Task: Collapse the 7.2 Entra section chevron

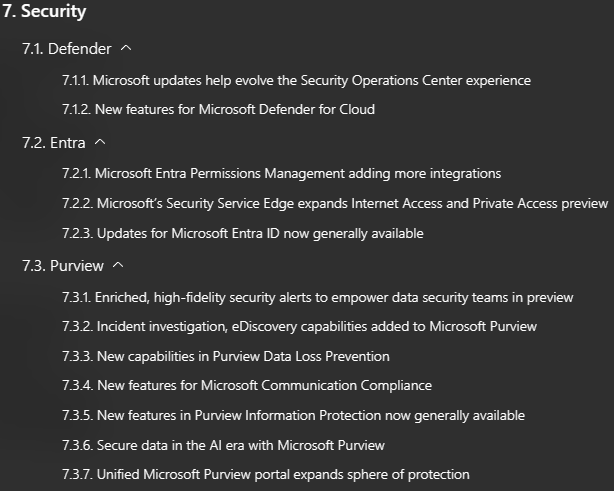Action: (x=99, y=142)
